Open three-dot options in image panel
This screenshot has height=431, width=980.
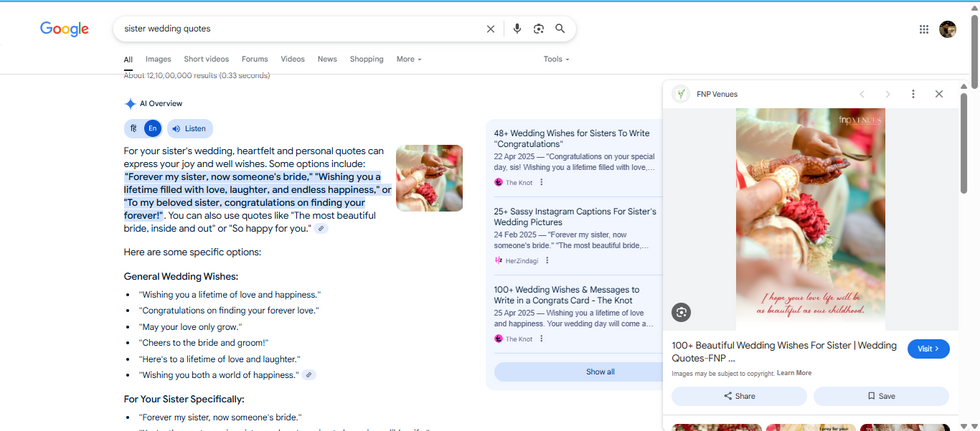tap(913, 94)
